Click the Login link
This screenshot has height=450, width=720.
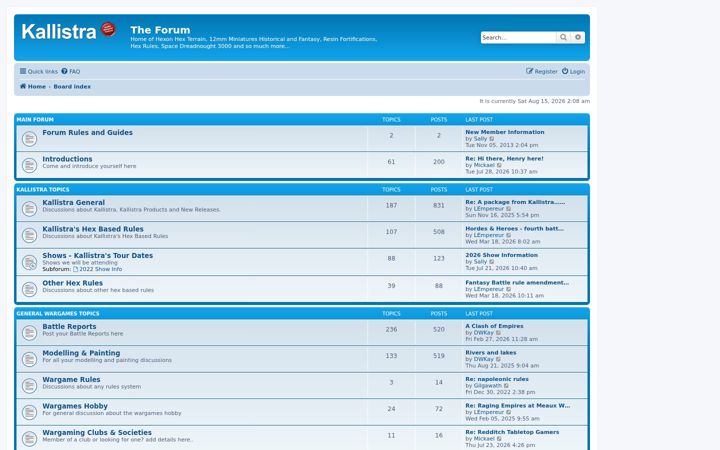coord(574,72)
